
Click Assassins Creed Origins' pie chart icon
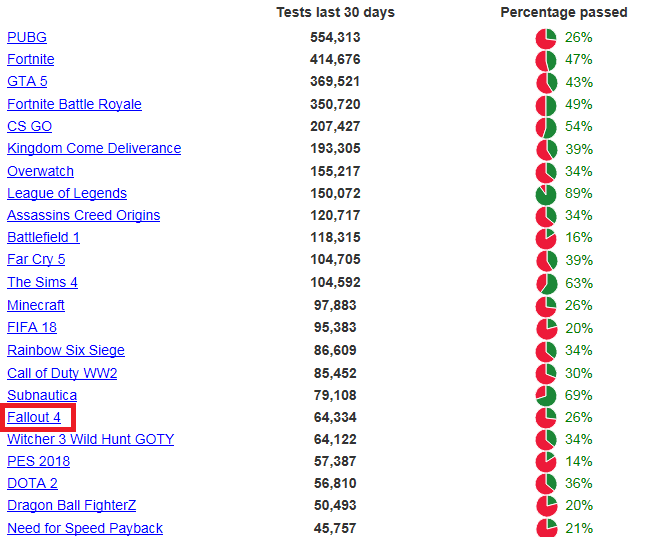click(546, 216)
